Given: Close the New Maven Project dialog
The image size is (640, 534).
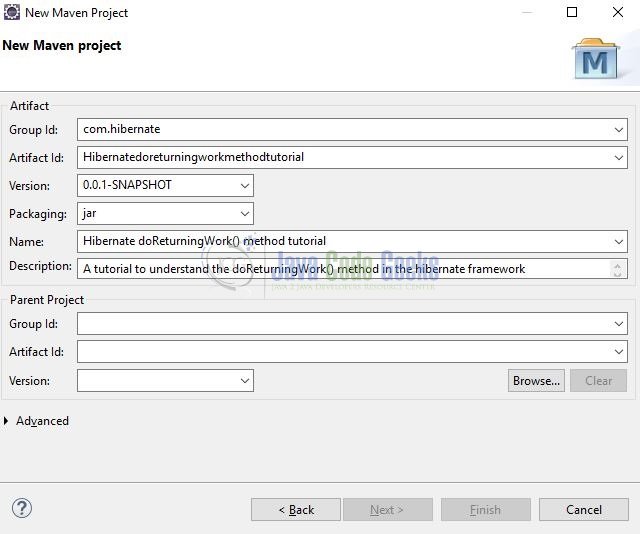Looking at the screenshot, I should pos(618,12).
